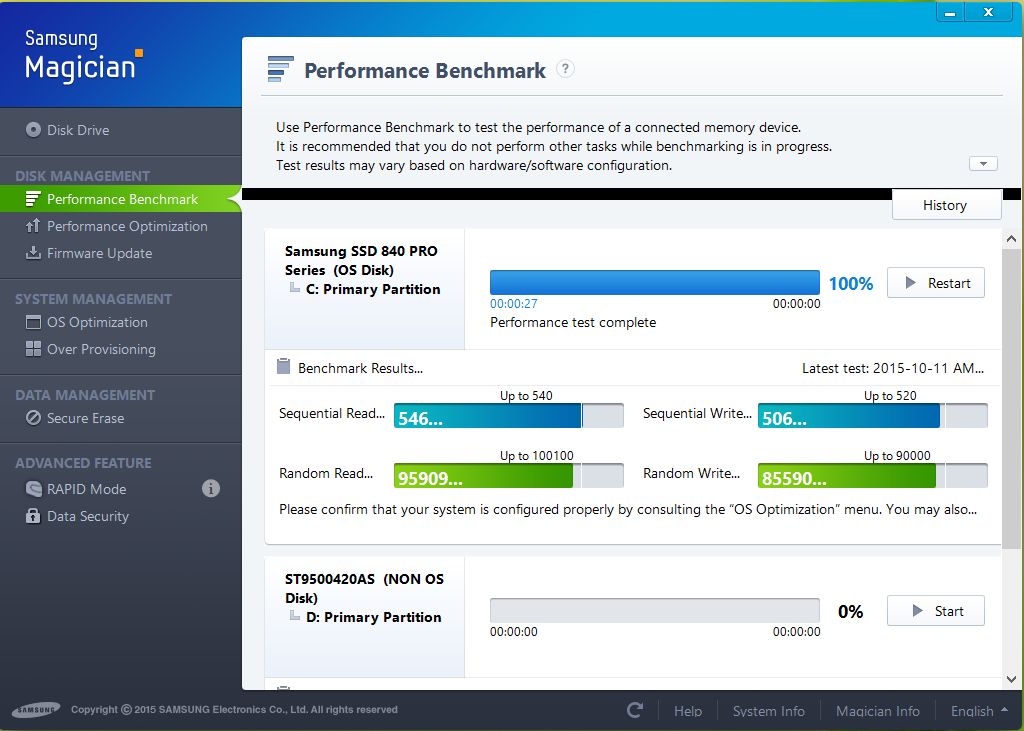1024x731 pixels.
Task: Click the Performance Benchmark header icon
Action: point(281,69)
